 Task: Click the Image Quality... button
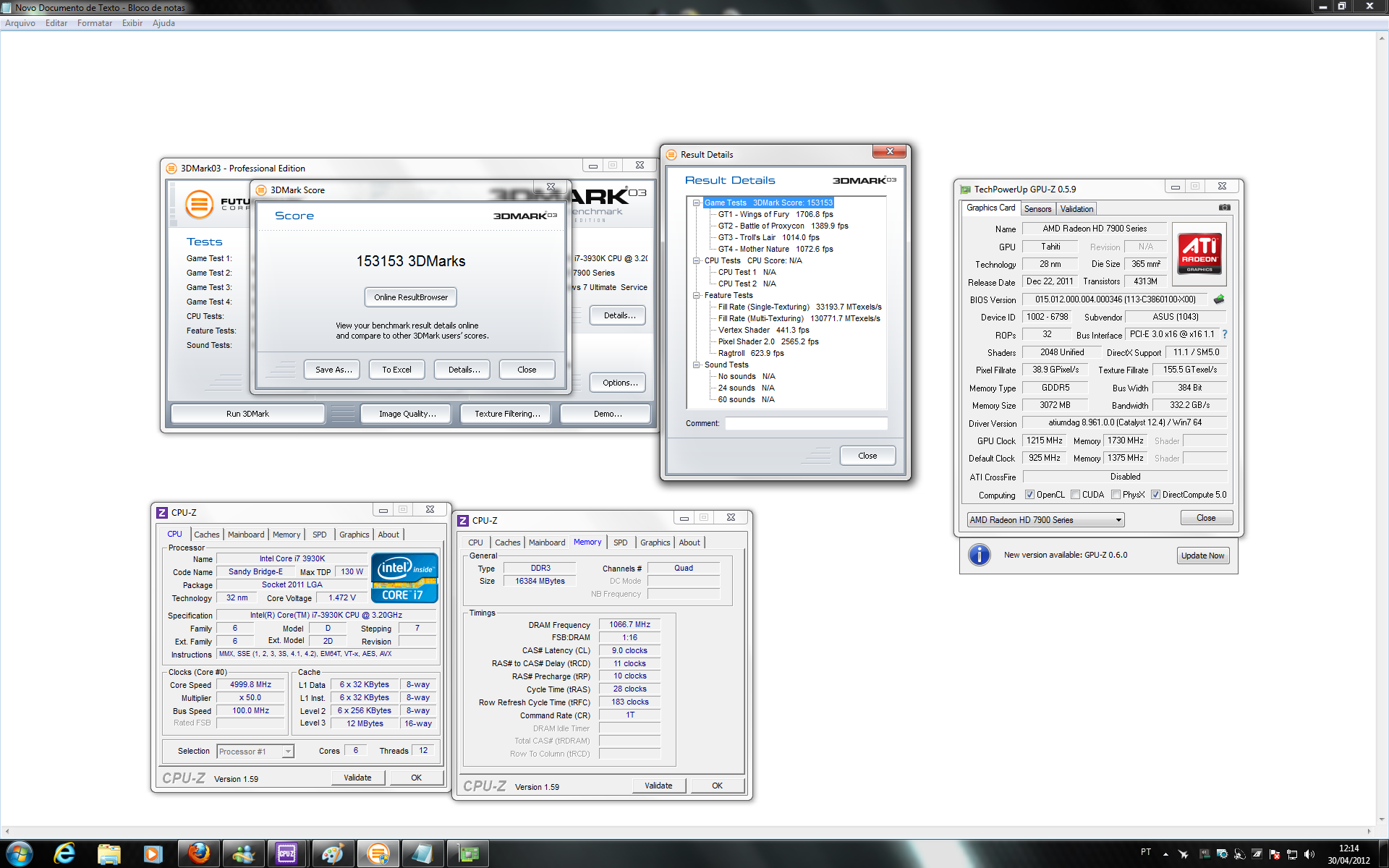pyautogui.click(x=407, y=414)
